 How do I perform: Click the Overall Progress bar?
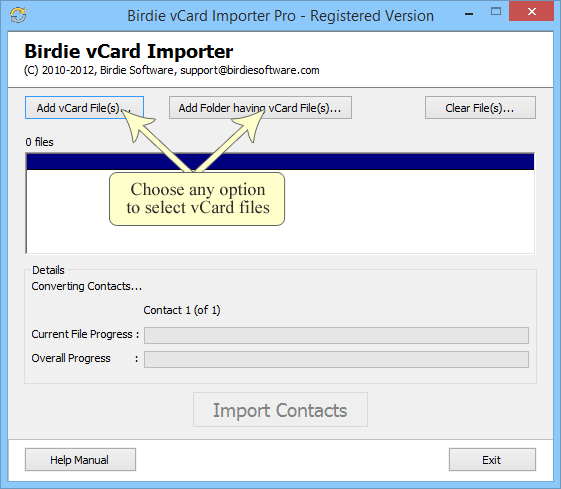336,359
